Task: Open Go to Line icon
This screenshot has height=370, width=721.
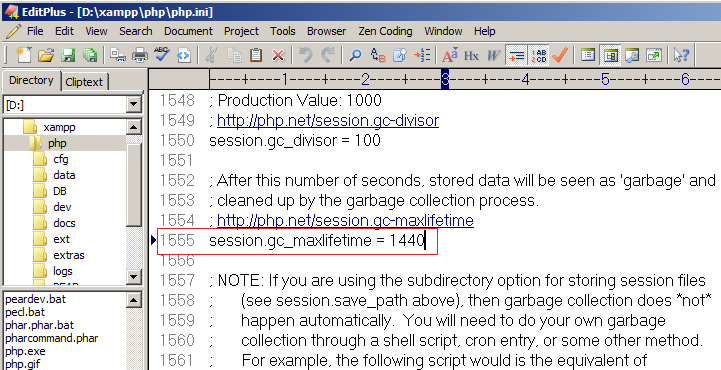Action: tap(422, 56)
